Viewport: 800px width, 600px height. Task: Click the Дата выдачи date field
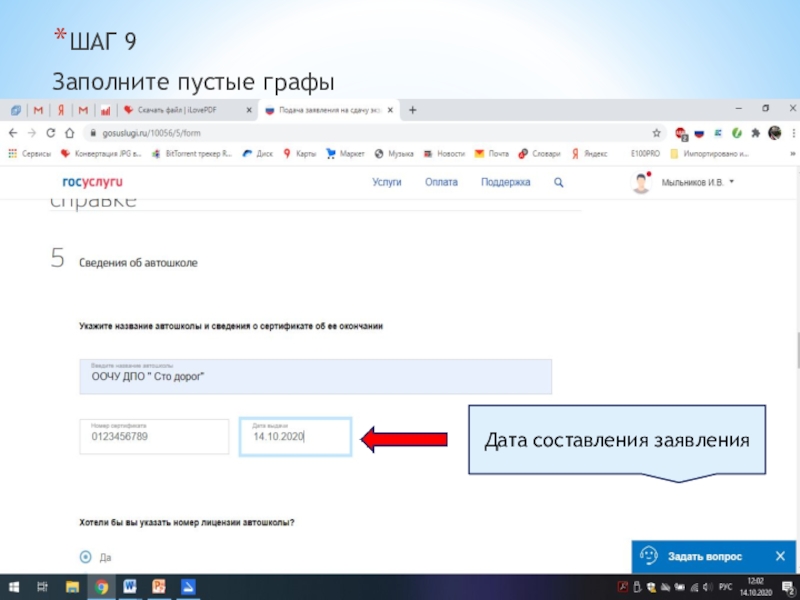click(295, 436)
